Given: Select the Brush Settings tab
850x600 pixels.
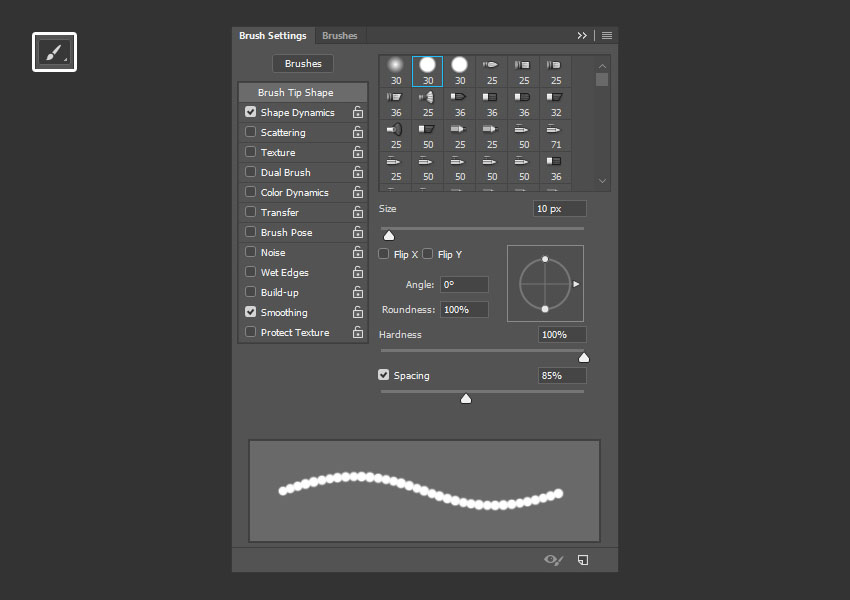Looking at the screenshot, I should (273, 36).
